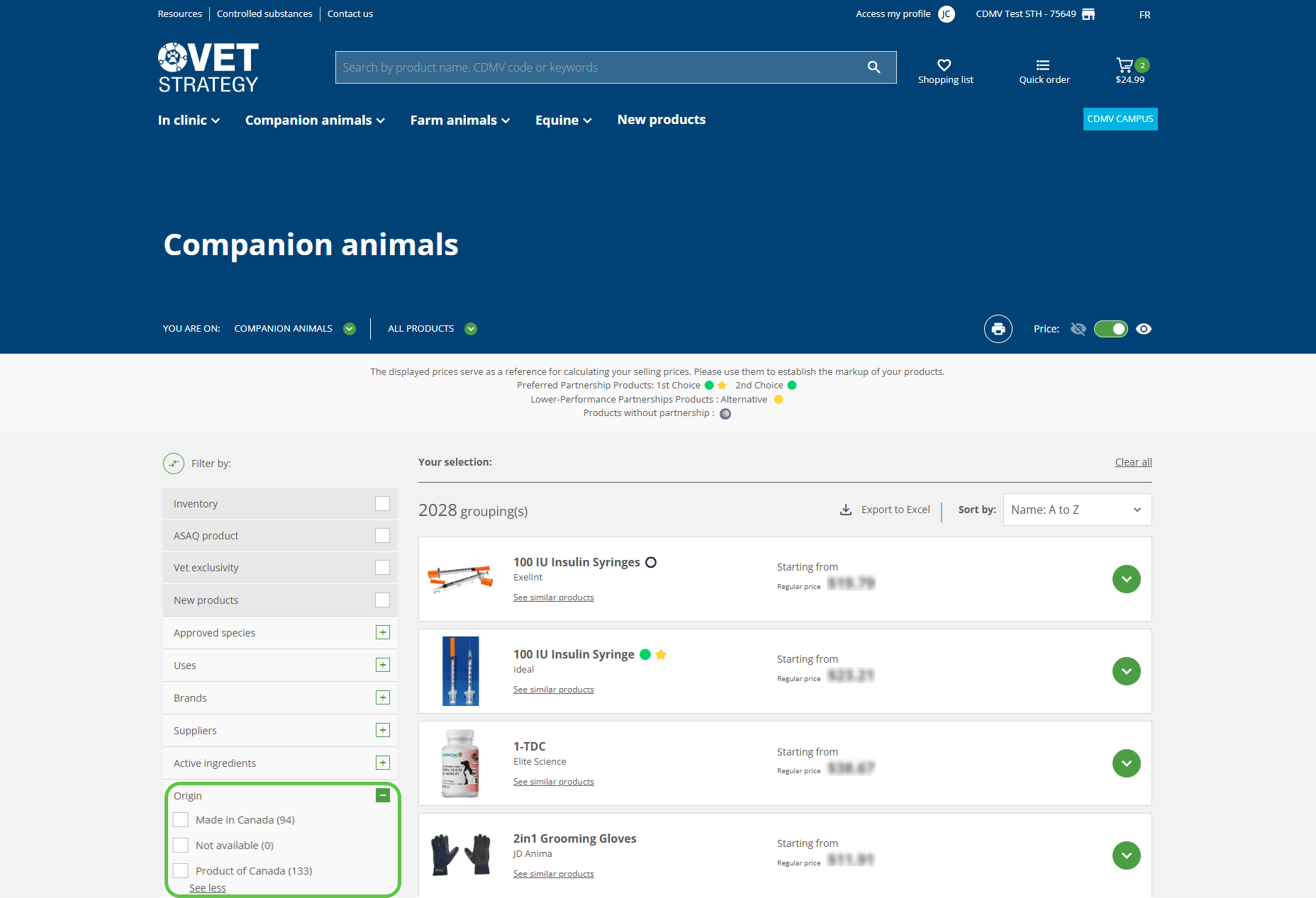The image size is (1316, 898).
Task: Click the green circle beside 100 IU Insulin Syringe
Action: [645, 654]
